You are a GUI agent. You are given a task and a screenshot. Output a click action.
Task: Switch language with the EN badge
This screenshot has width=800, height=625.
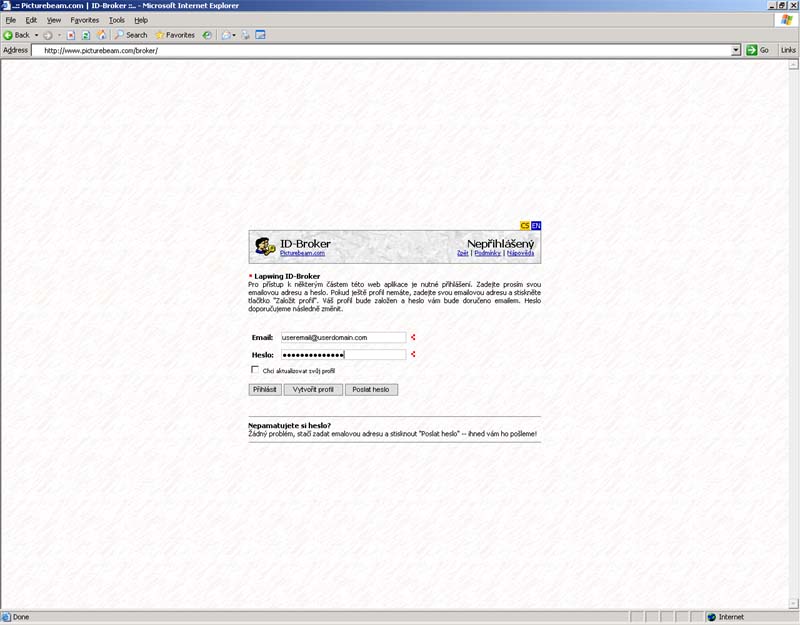coord(536,226)
